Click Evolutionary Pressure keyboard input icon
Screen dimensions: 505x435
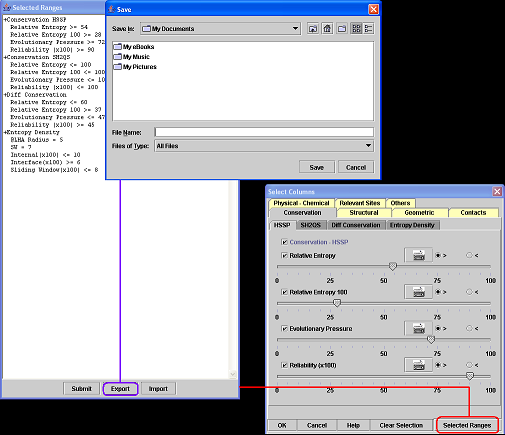pyautogui.click(x=419, y=329)
